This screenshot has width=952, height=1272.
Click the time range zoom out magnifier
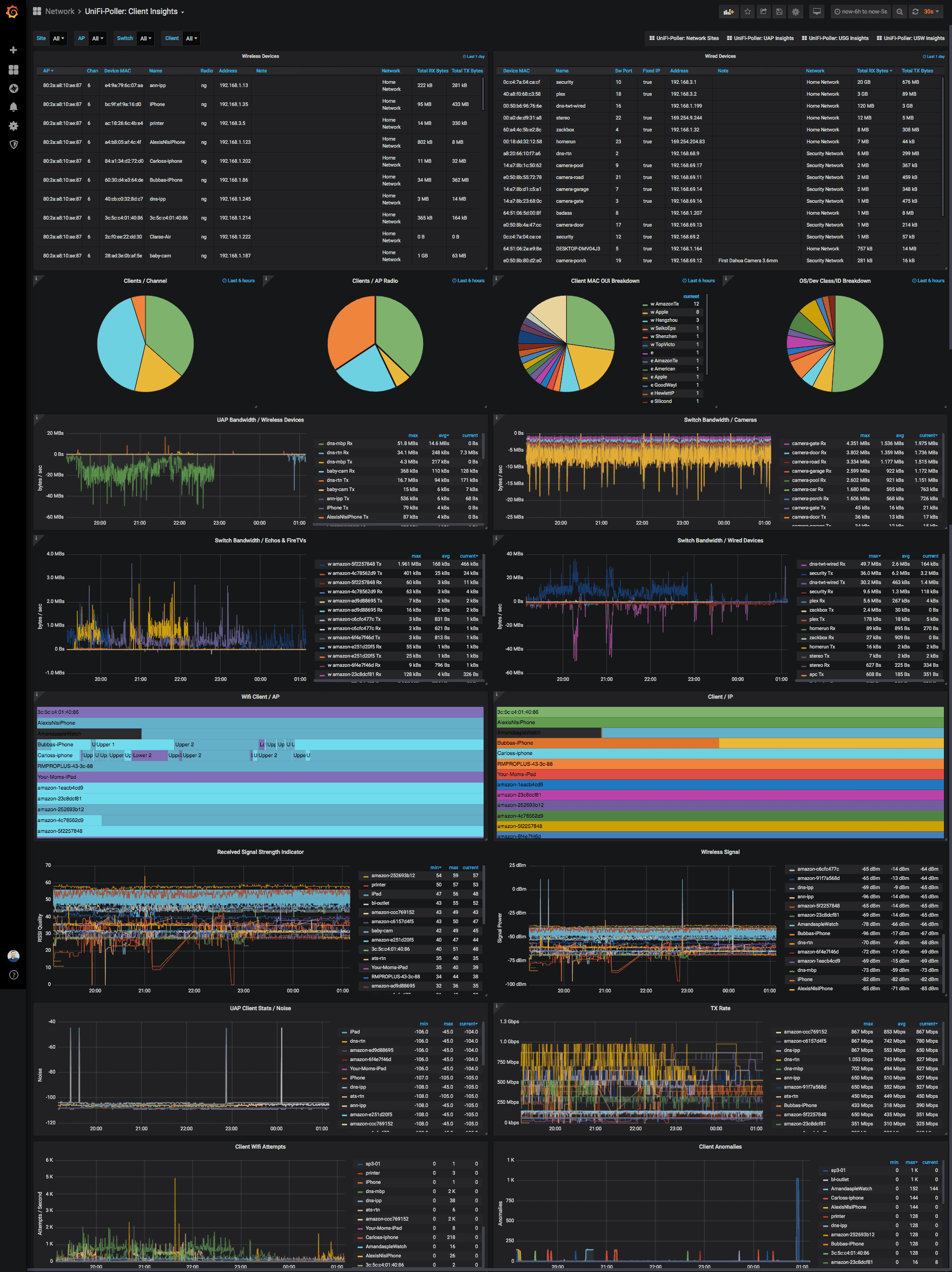pyautogui.click(x=900, y=11)
